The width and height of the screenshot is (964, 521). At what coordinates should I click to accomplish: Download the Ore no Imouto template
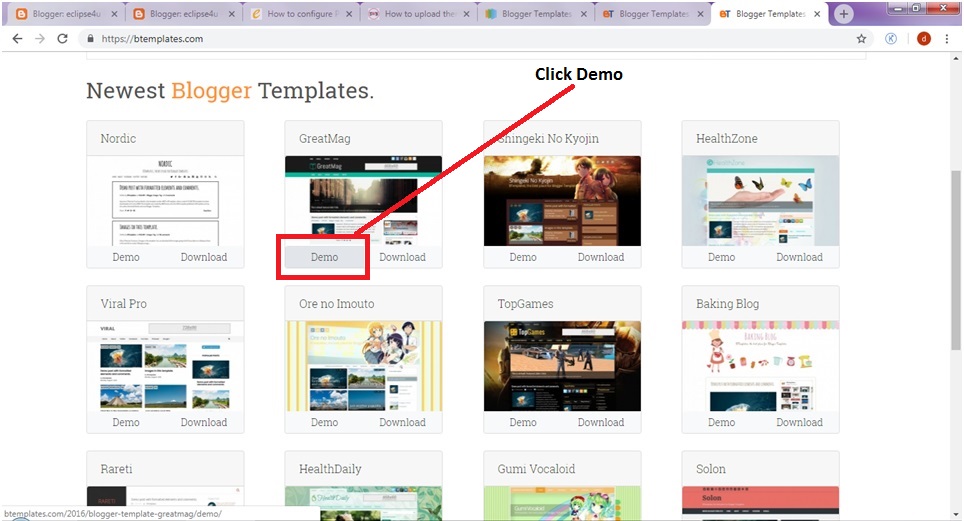click(x=403, y=423)
